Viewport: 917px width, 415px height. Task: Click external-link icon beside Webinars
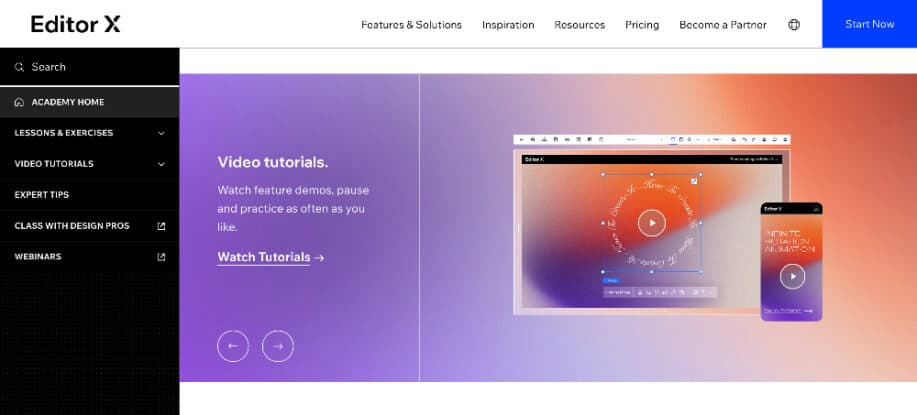(161, 257)
